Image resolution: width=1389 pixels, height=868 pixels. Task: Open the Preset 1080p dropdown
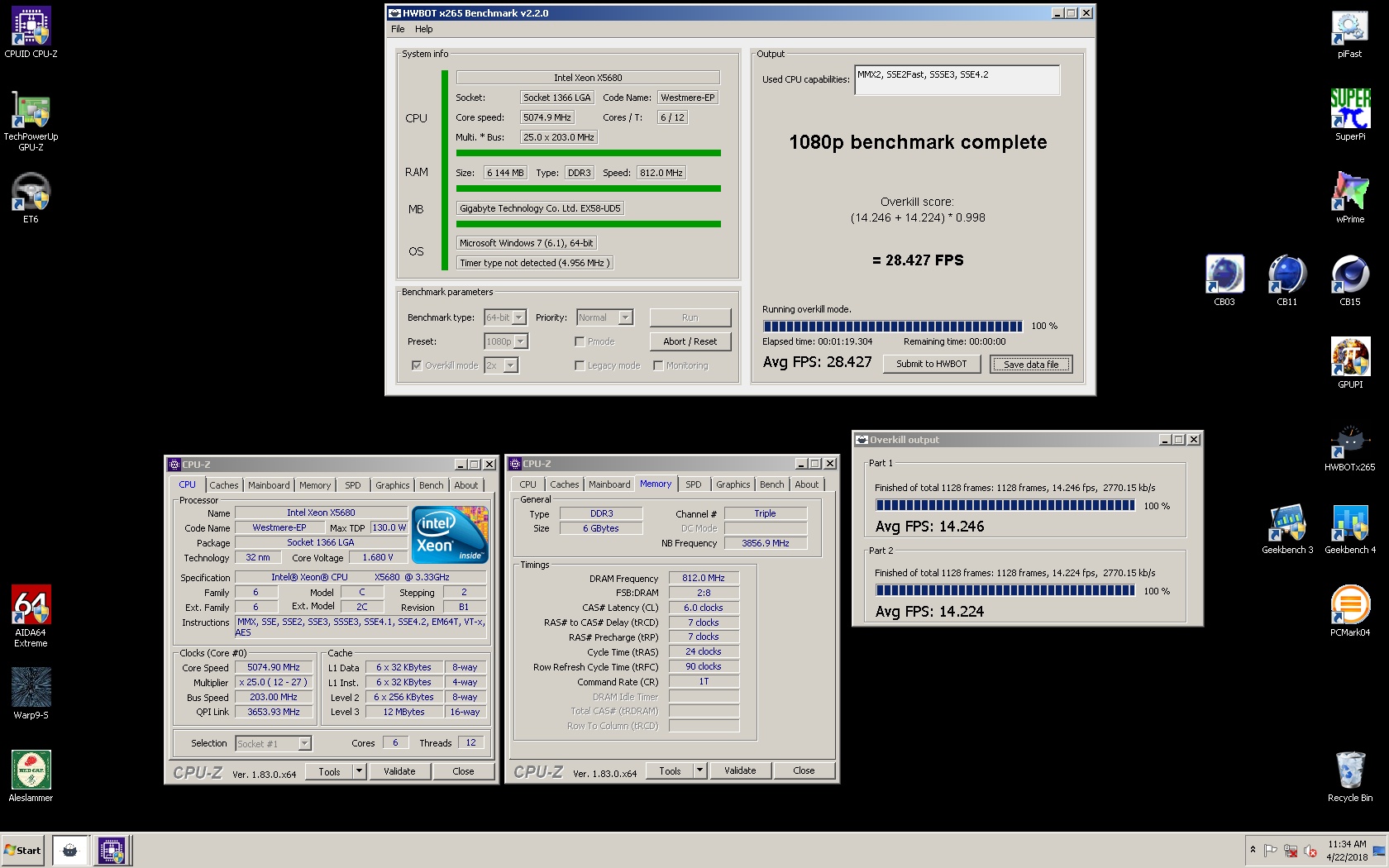tap(506, 341)
